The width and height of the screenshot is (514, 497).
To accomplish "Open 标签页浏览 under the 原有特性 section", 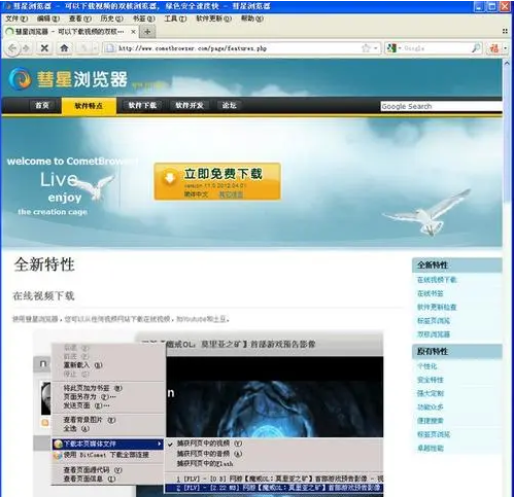I will tap(433, 434).
